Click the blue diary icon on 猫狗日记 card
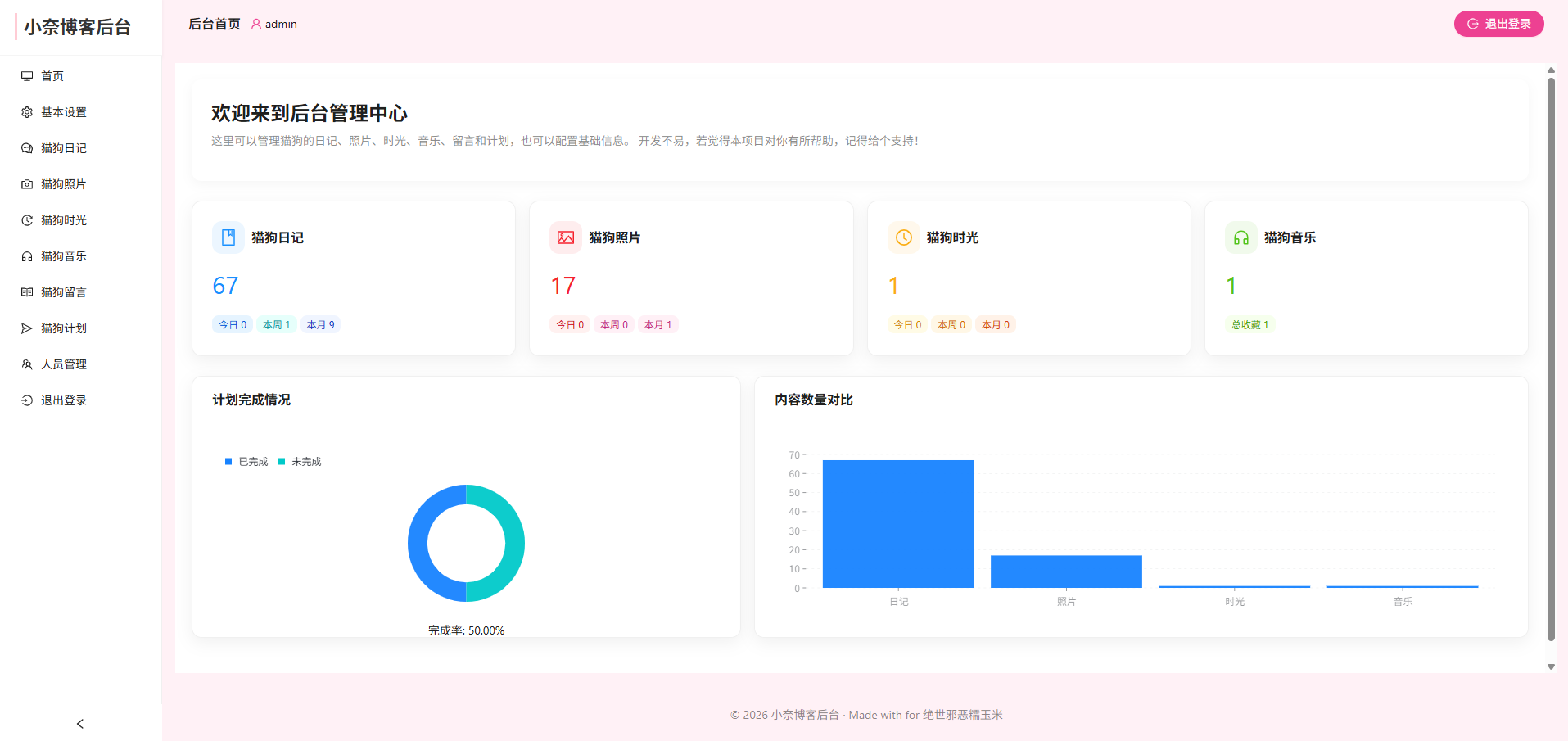This screenshot has height=741, width=1568. (x=228, y=237)
